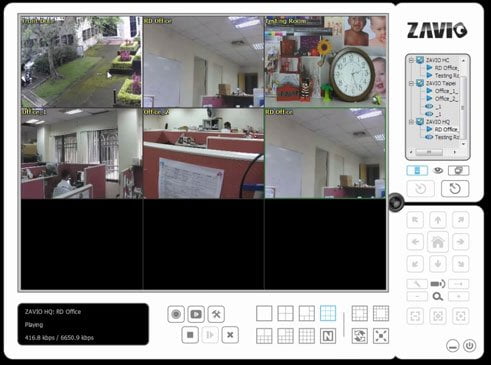Select the highlighted 3x3 nine-camera layout
Image resolution: width=491 pixels, height=365 pixels.
pyautogui.click(x=328, y=313)
